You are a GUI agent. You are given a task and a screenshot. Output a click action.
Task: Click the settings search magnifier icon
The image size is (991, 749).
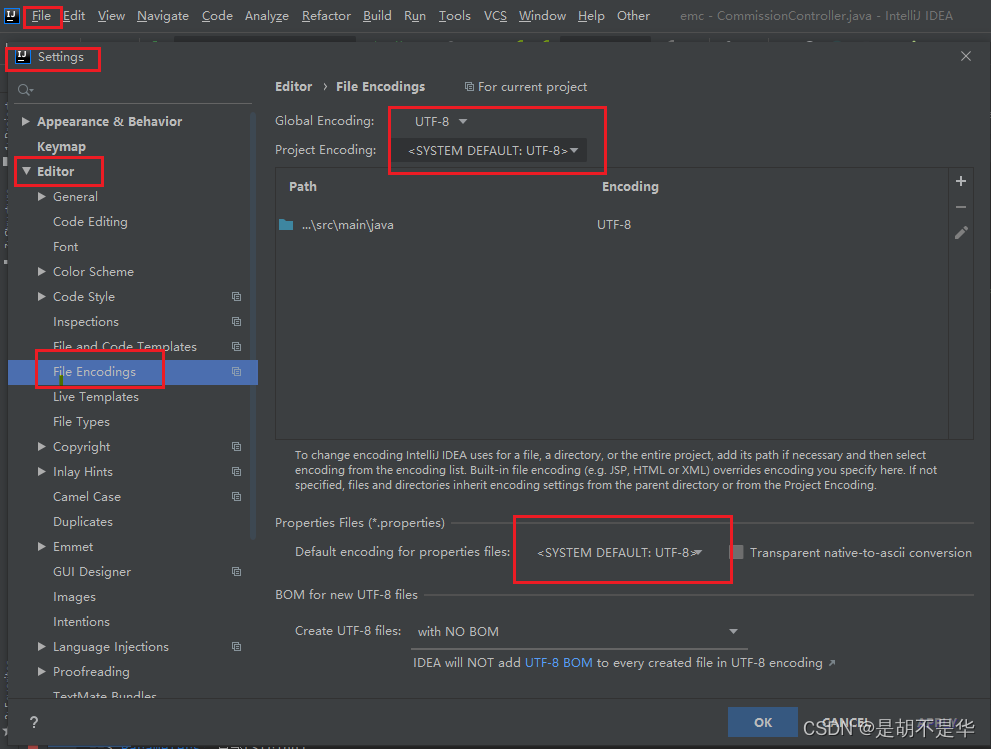(x=25, y=90)
